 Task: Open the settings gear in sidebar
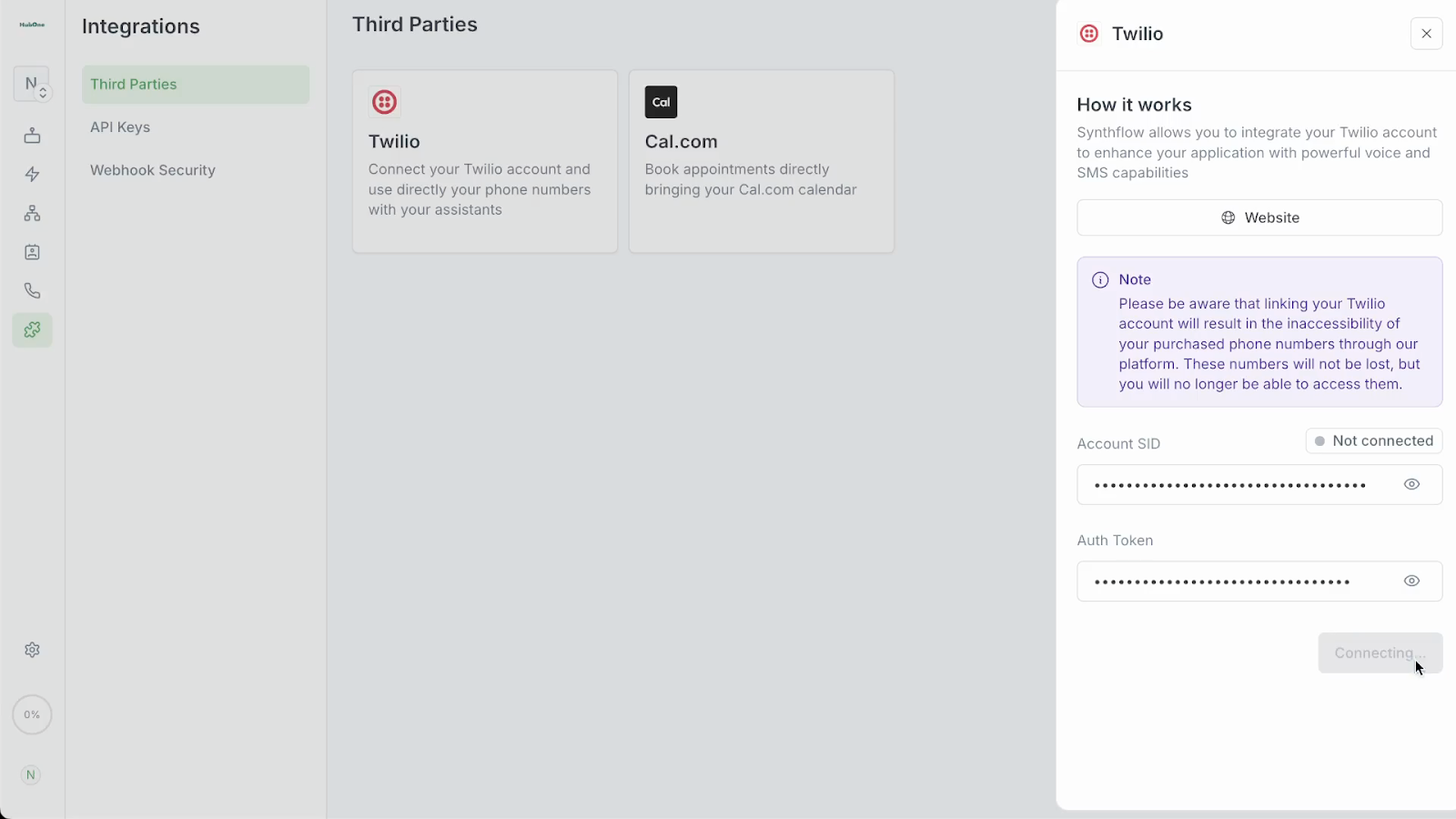[x=32, y=650]
